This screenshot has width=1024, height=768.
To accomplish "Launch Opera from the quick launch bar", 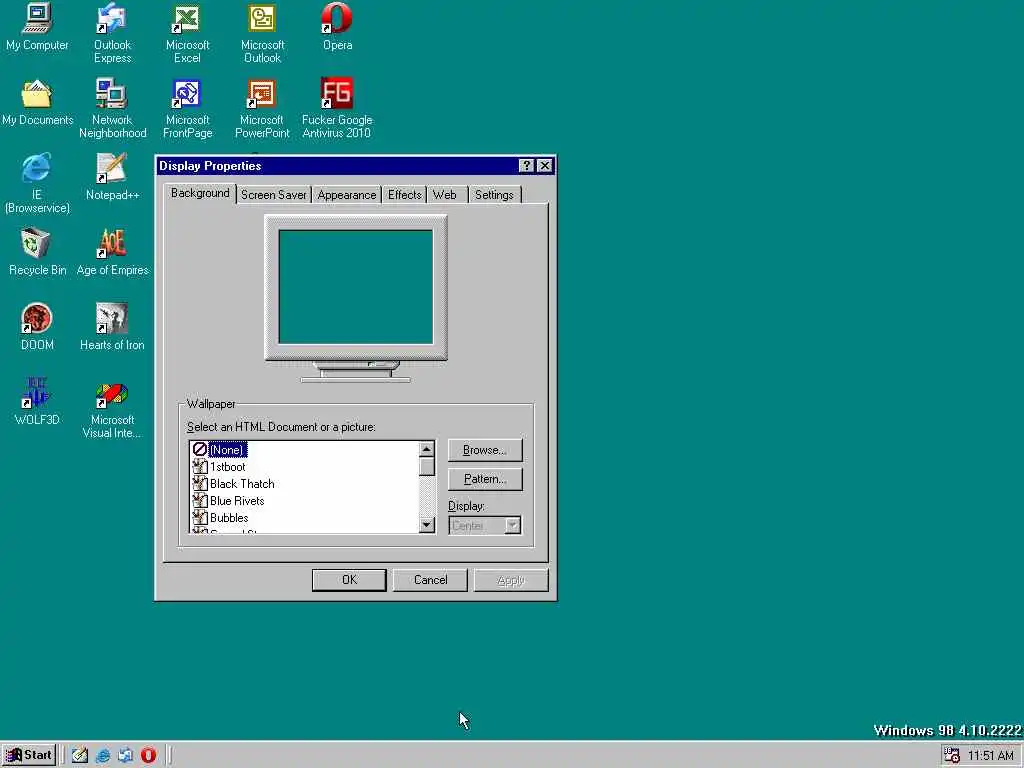I will 149,755.
